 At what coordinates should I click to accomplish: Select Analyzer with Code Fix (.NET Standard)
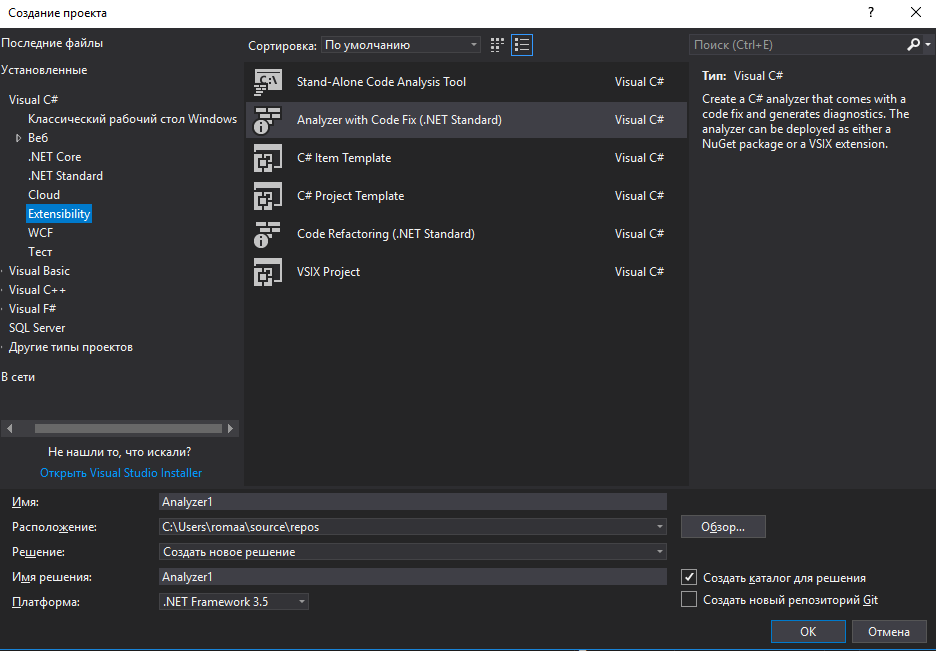[466, 120]
